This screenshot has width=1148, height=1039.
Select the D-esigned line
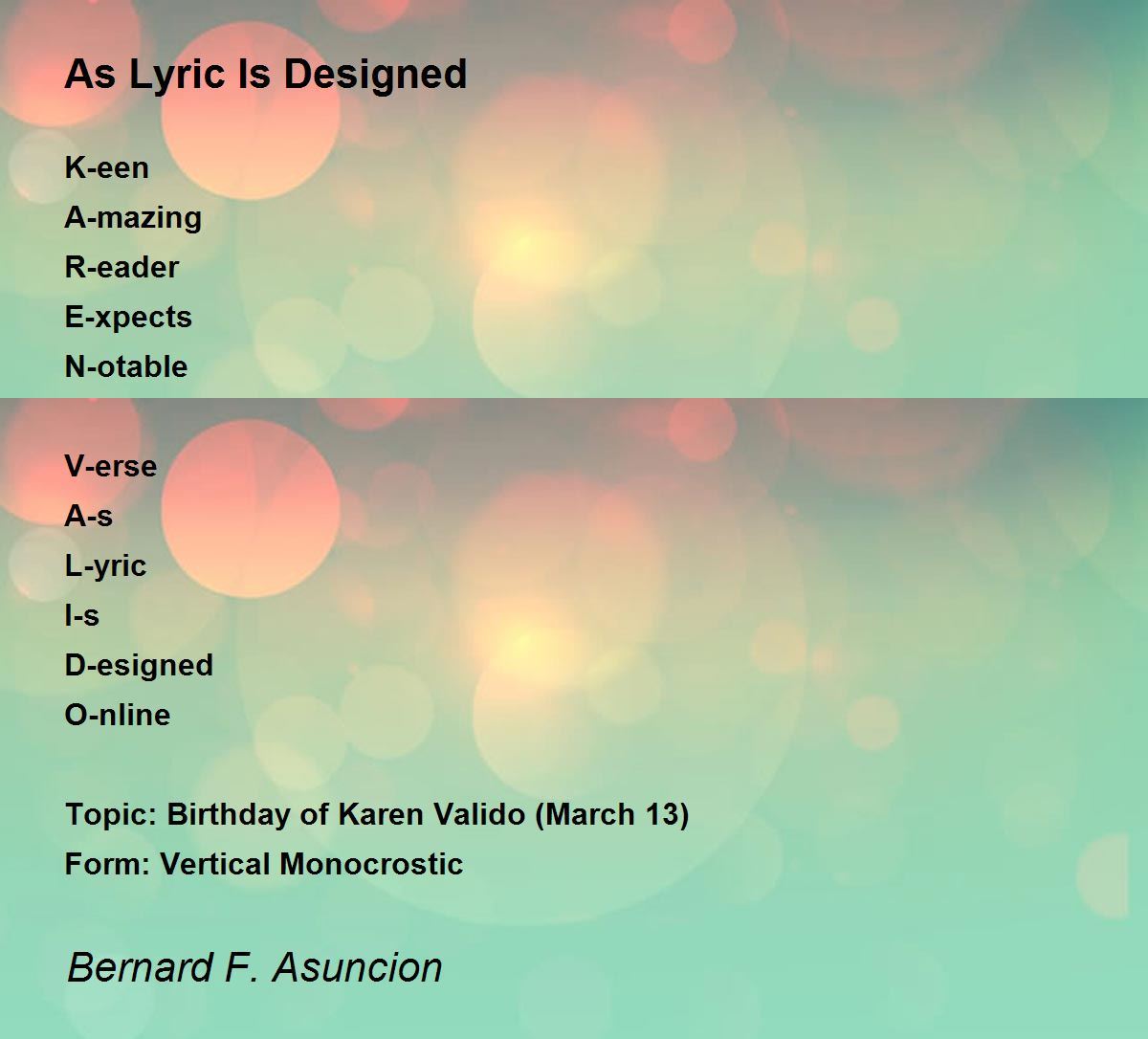(139, 666)
